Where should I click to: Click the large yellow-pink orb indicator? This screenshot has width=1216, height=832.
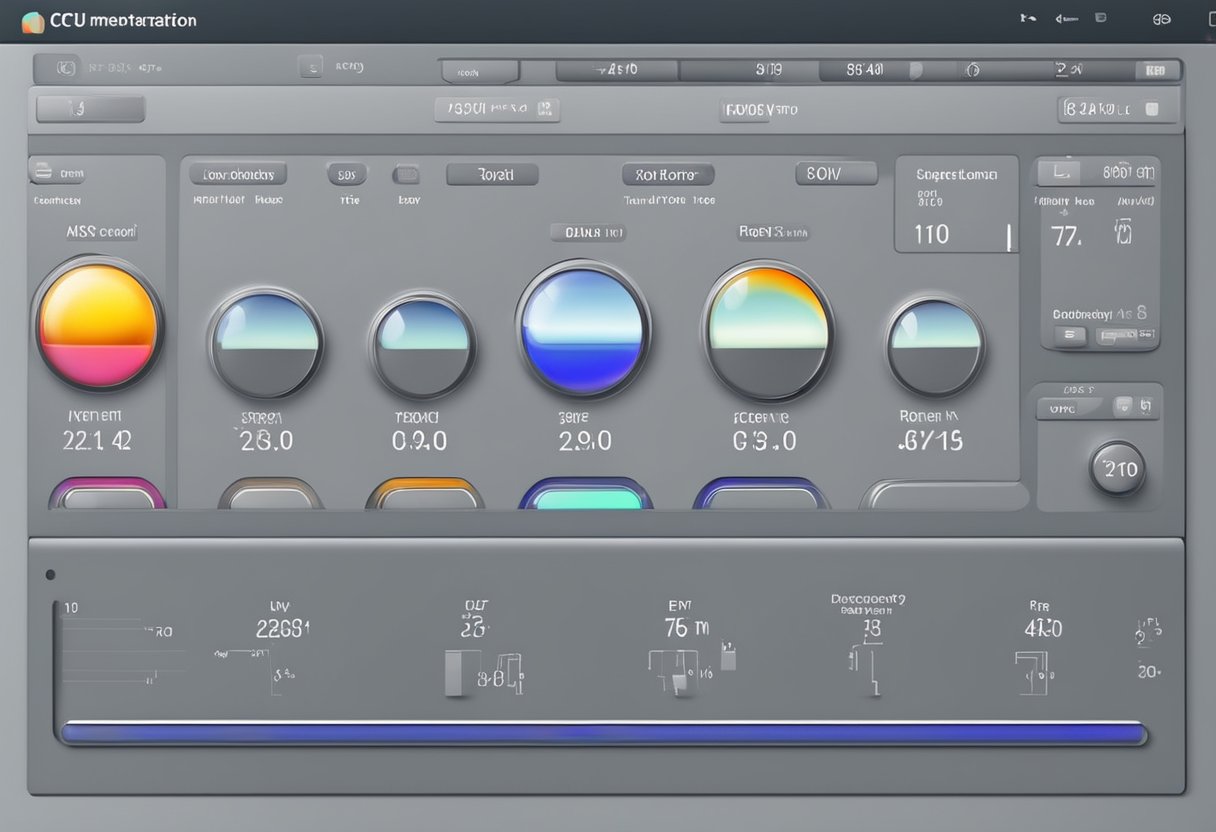98,325
